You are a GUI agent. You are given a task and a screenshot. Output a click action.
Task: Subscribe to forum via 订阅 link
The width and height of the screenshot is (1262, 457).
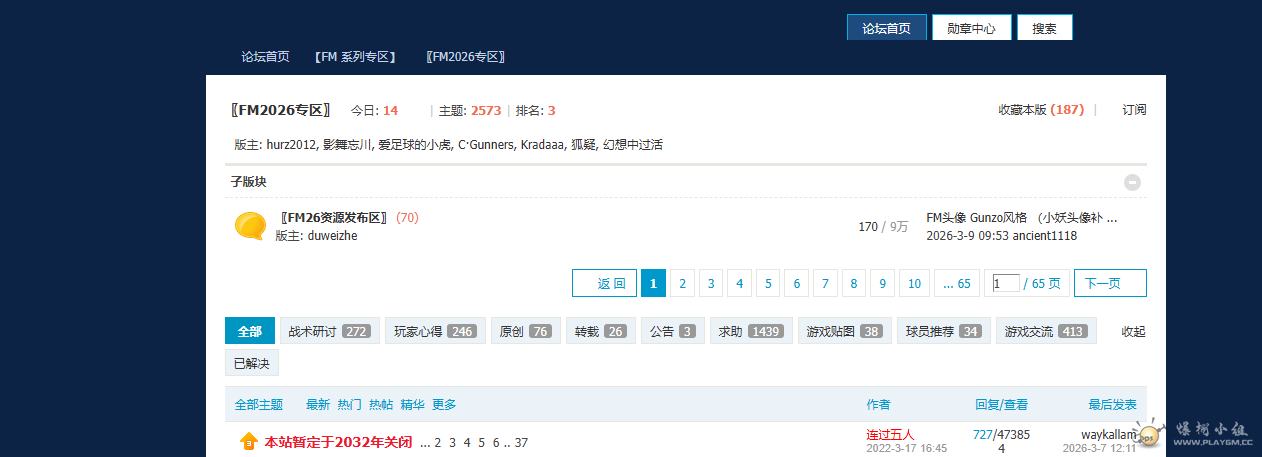pyautogui.click(x=1134, y=110)
